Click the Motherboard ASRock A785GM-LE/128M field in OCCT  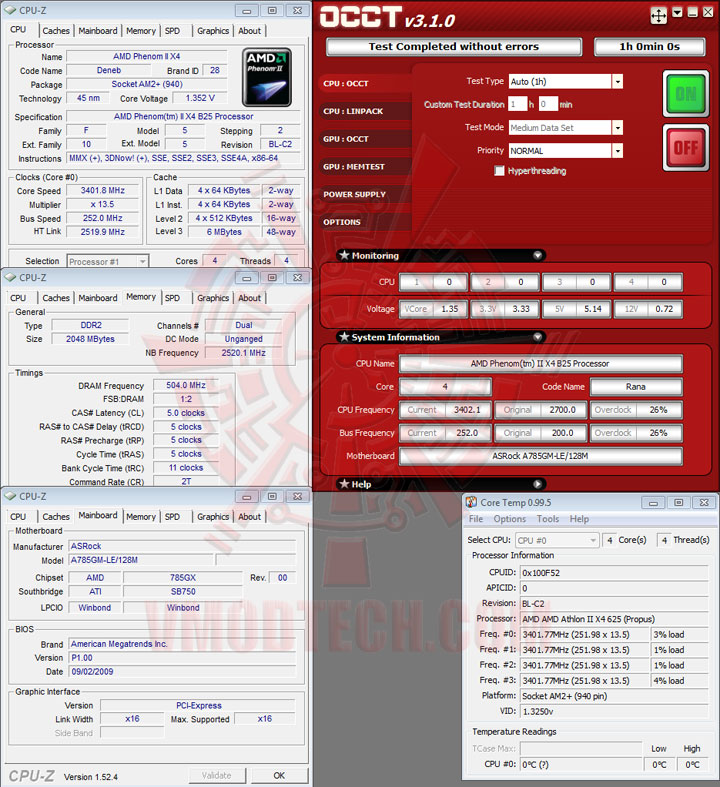coord(540,456)
